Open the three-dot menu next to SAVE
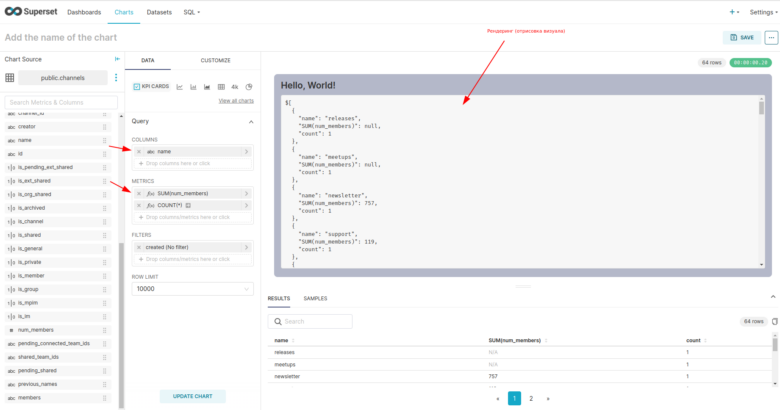Viewport: 780px width, 410px height. point(771,37)
